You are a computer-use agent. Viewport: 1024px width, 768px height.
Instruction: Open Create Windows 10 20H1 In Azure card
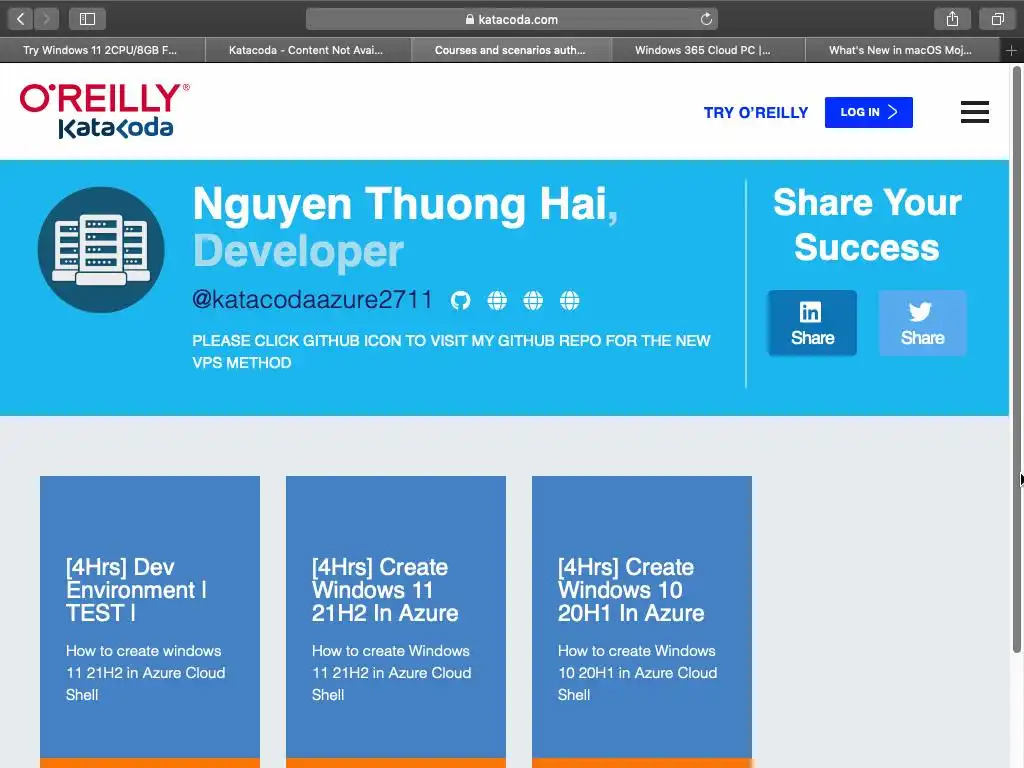click(642, 622)
